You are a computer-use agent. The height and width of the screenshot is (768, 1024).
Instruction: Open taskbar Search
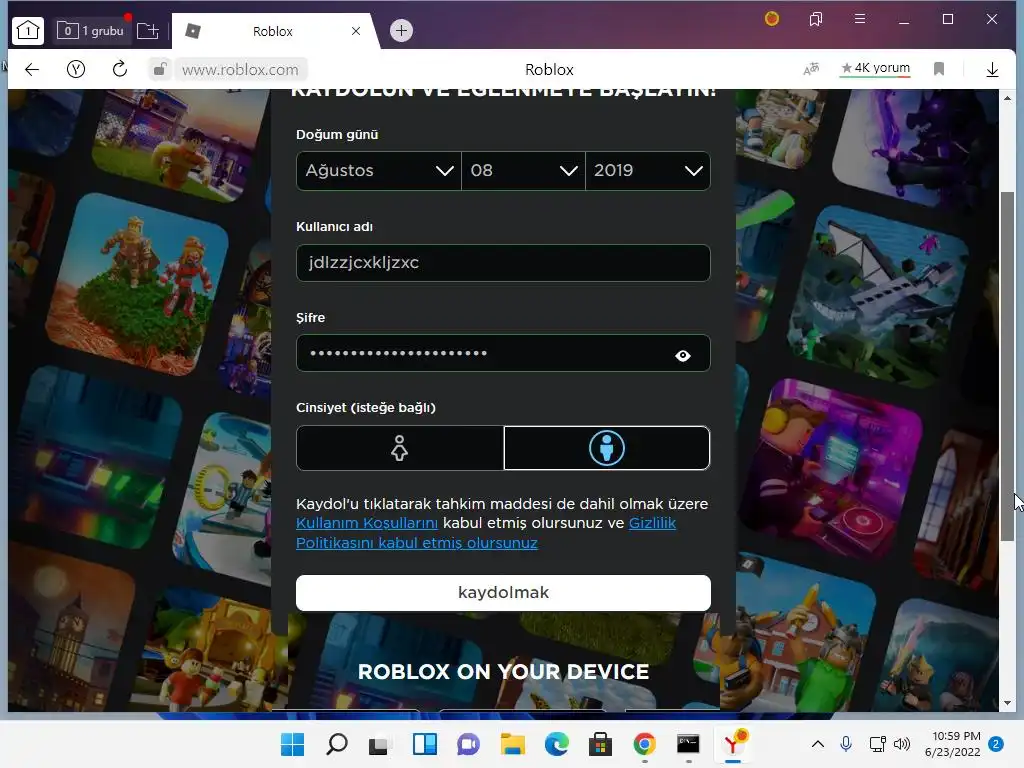coord(336,744)
